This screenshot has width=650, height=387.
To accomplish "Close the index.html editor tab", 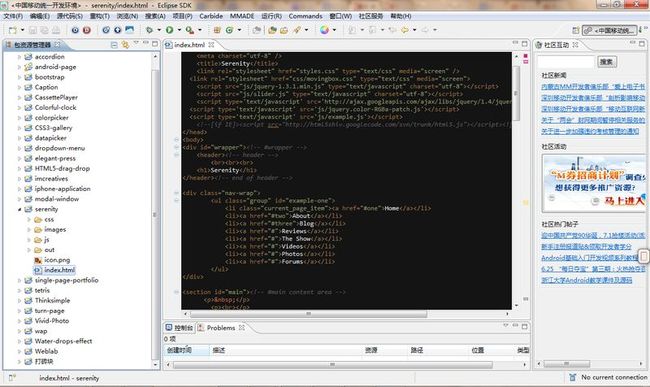I will click(211, 44).
